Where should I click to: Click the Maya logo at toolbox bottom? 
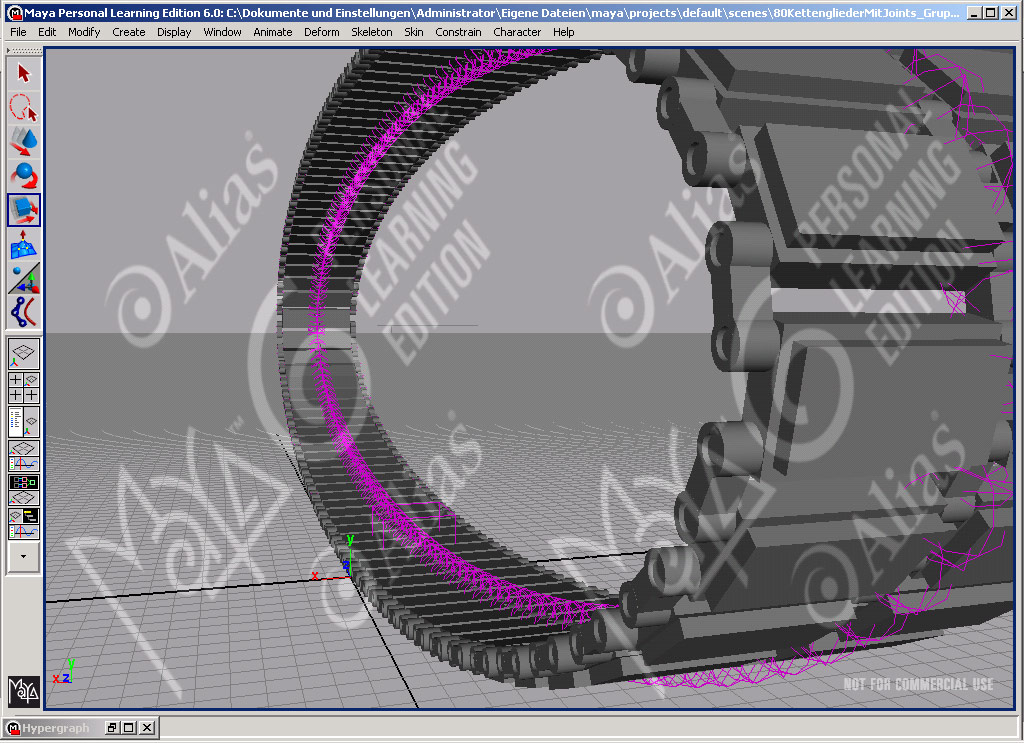point(24,691)
